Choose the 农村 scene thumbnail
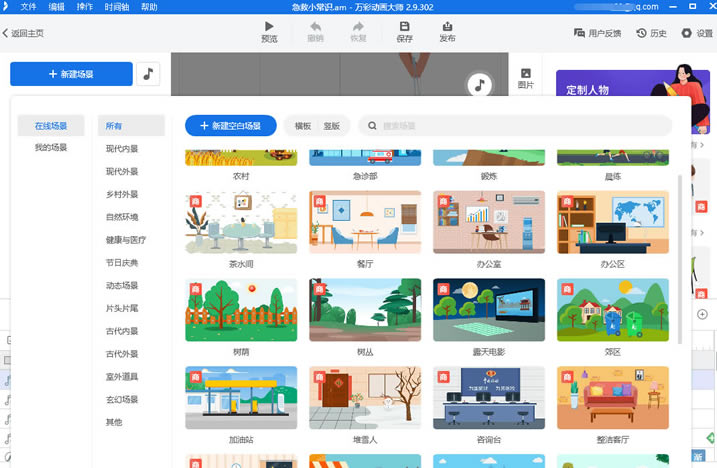Viewport: 717px width, 468px height. [x=241, y=158]
